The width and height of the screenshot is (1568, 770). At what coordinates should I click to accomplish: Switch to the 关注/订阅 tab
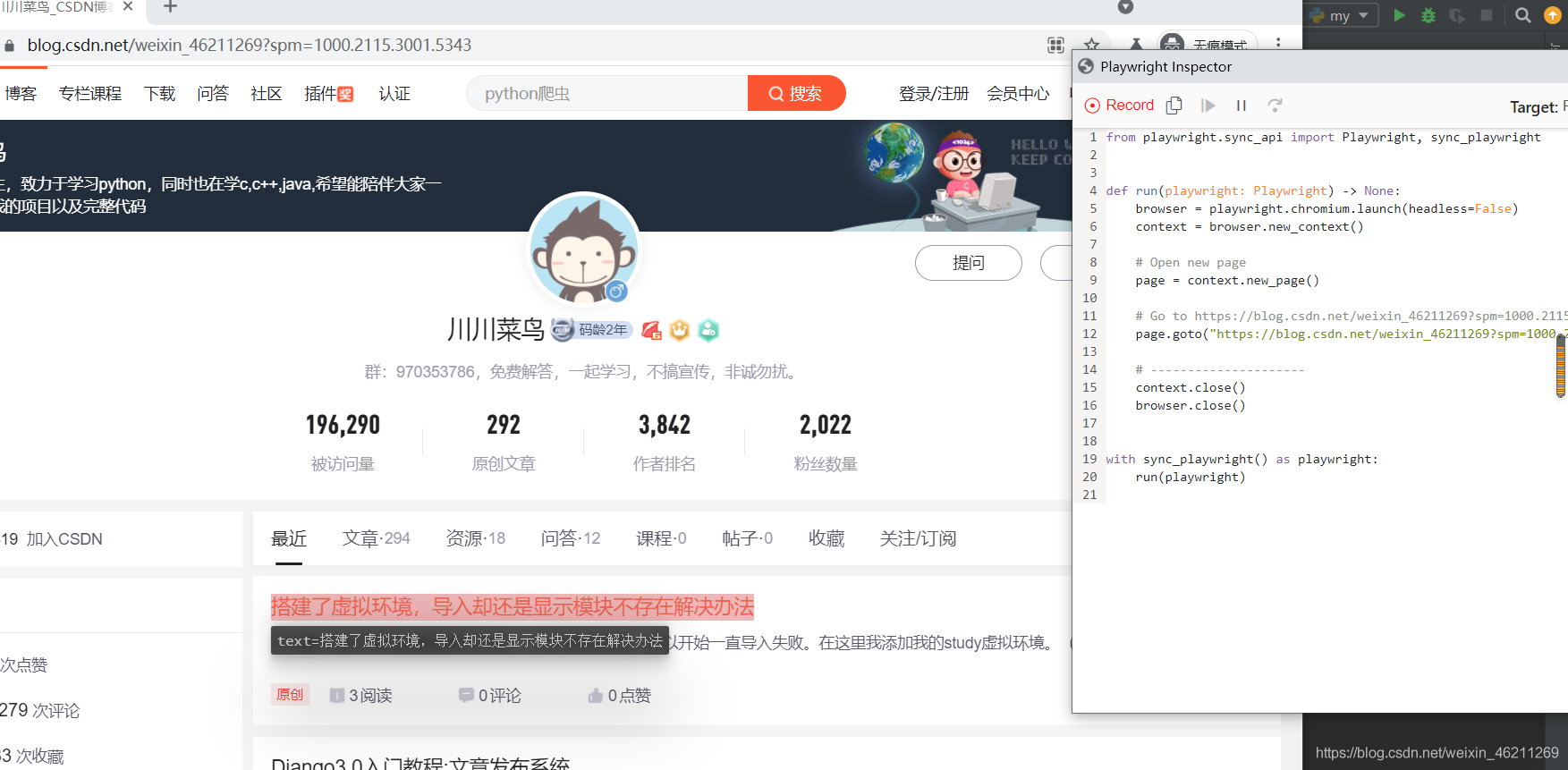[919, 538]
